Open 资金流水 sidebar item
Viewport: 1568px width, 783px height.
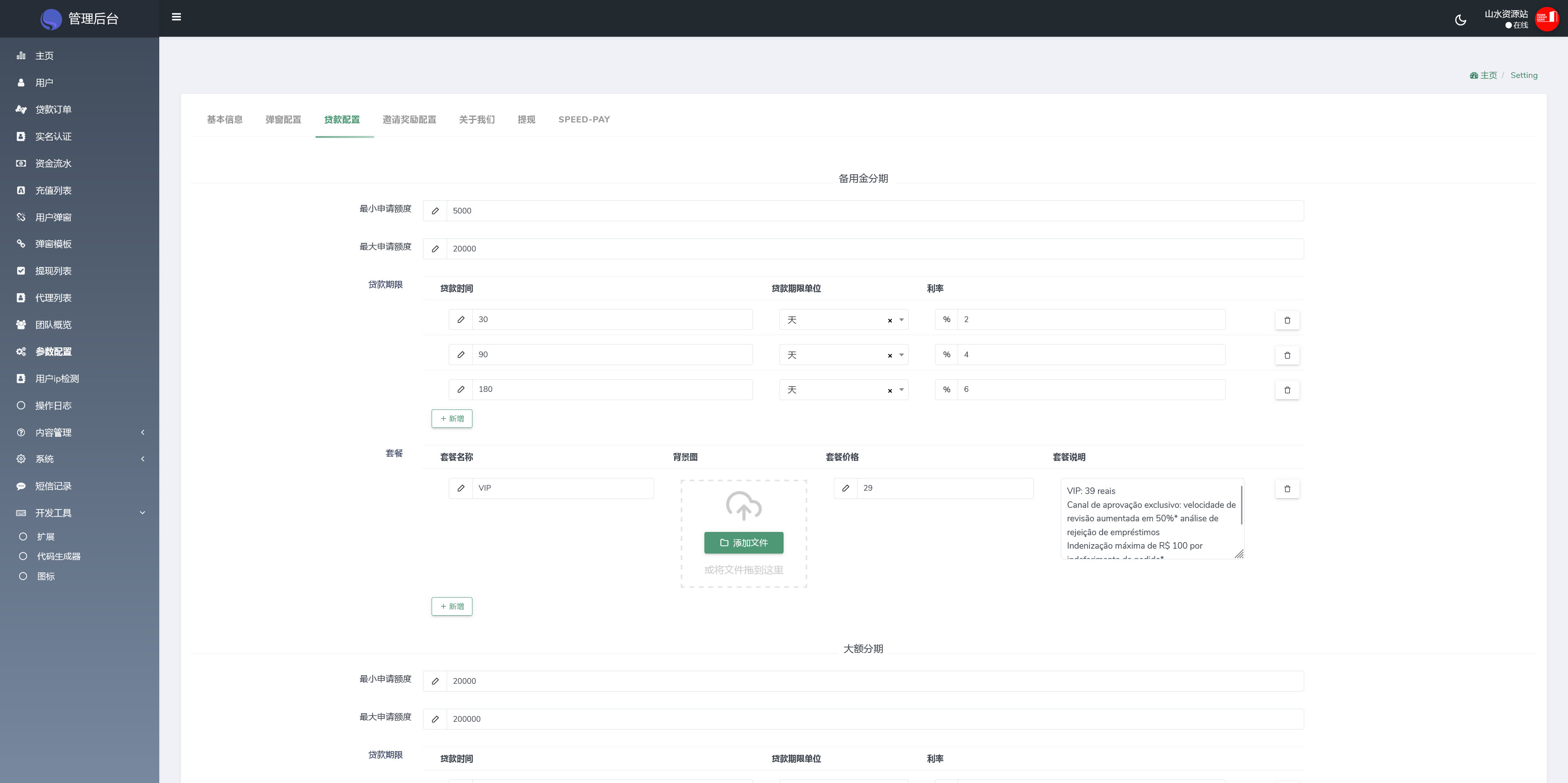pyautogui.click(x=53, y=163)
